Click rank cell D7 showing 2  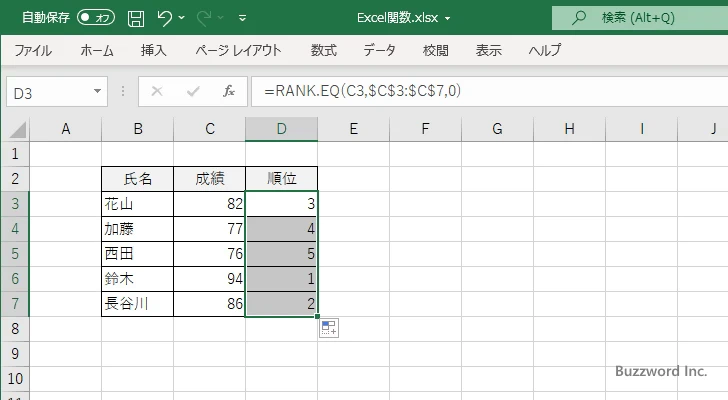[281, 304]
